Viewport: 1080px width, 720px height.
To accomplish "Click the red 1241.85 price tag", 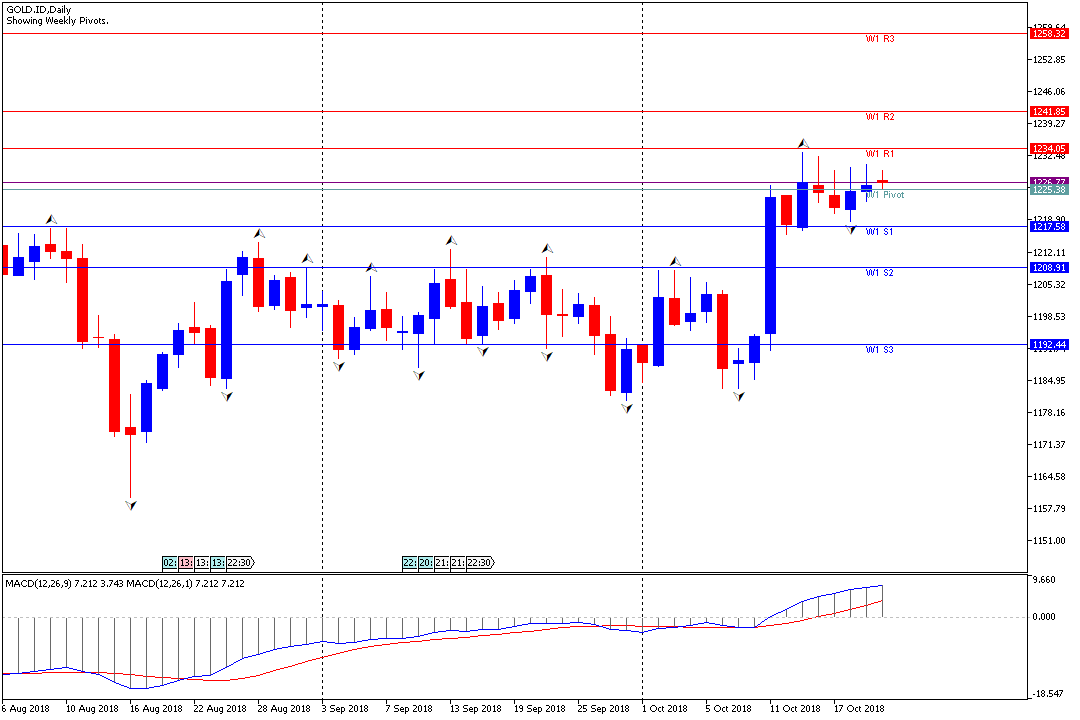I will [1048, 112].
